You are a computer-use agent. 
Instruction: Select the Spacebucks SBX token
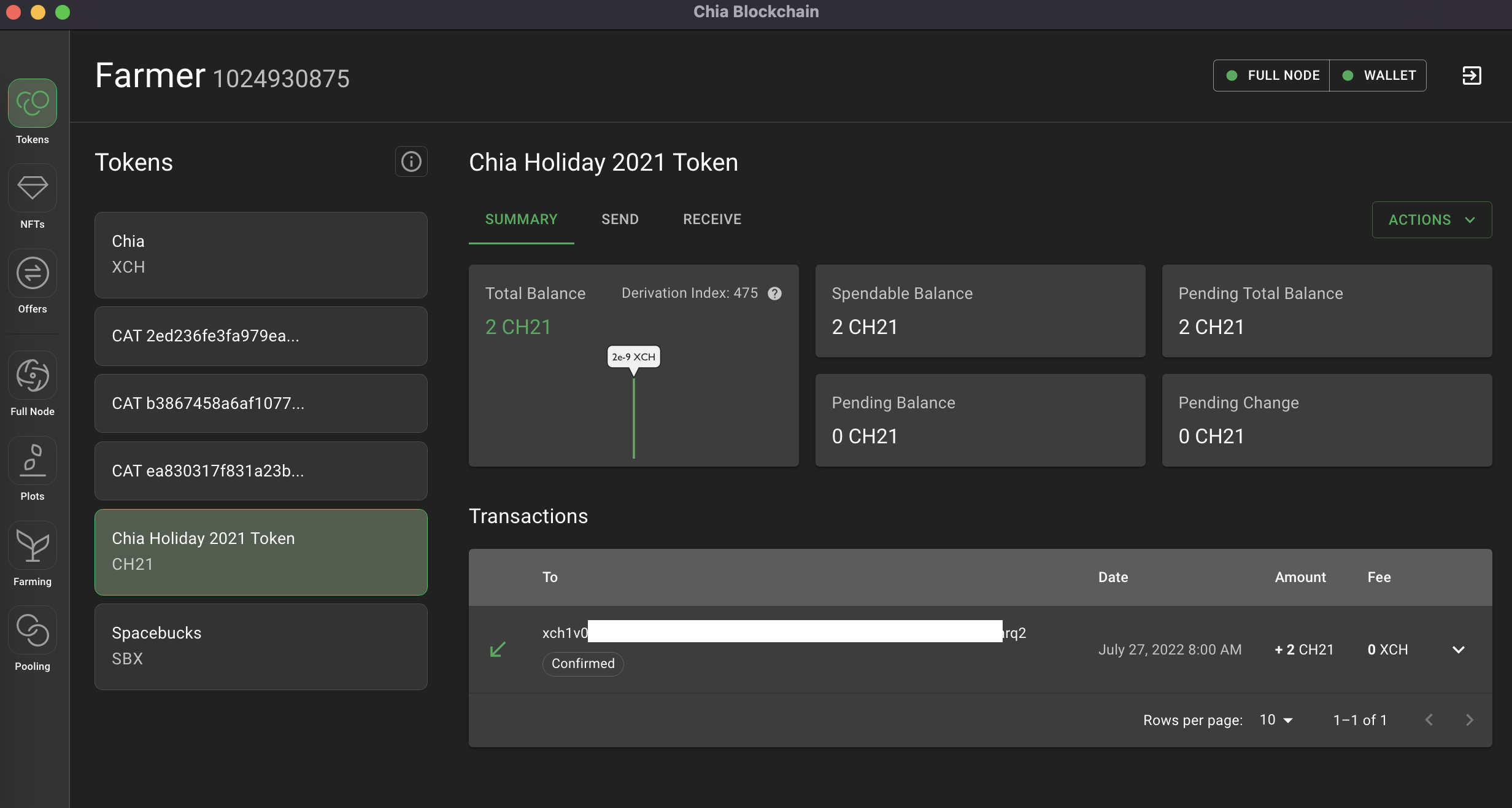261,646
